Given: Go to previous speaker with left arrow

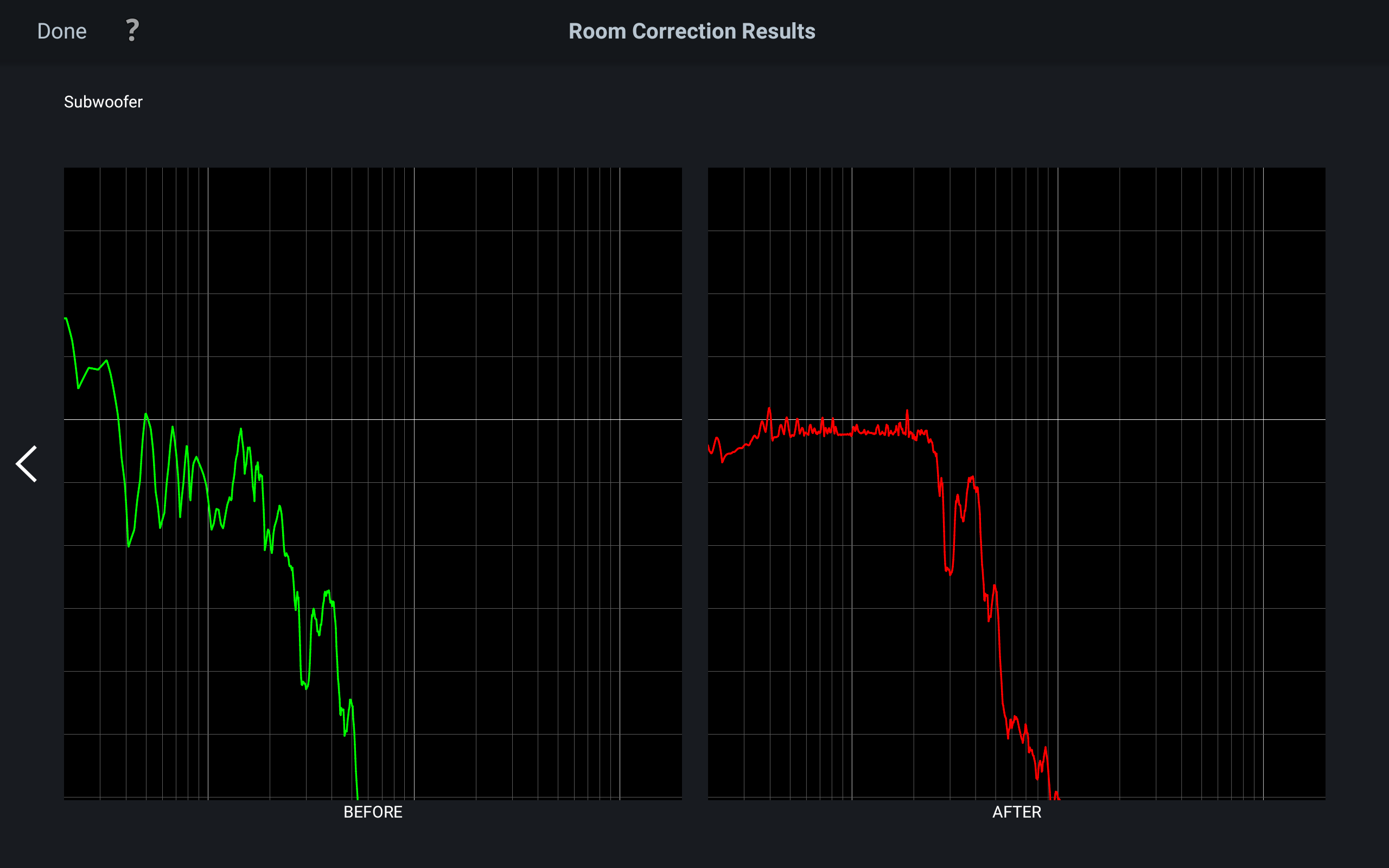Looking at the screenshot, I should pos(27,463).
